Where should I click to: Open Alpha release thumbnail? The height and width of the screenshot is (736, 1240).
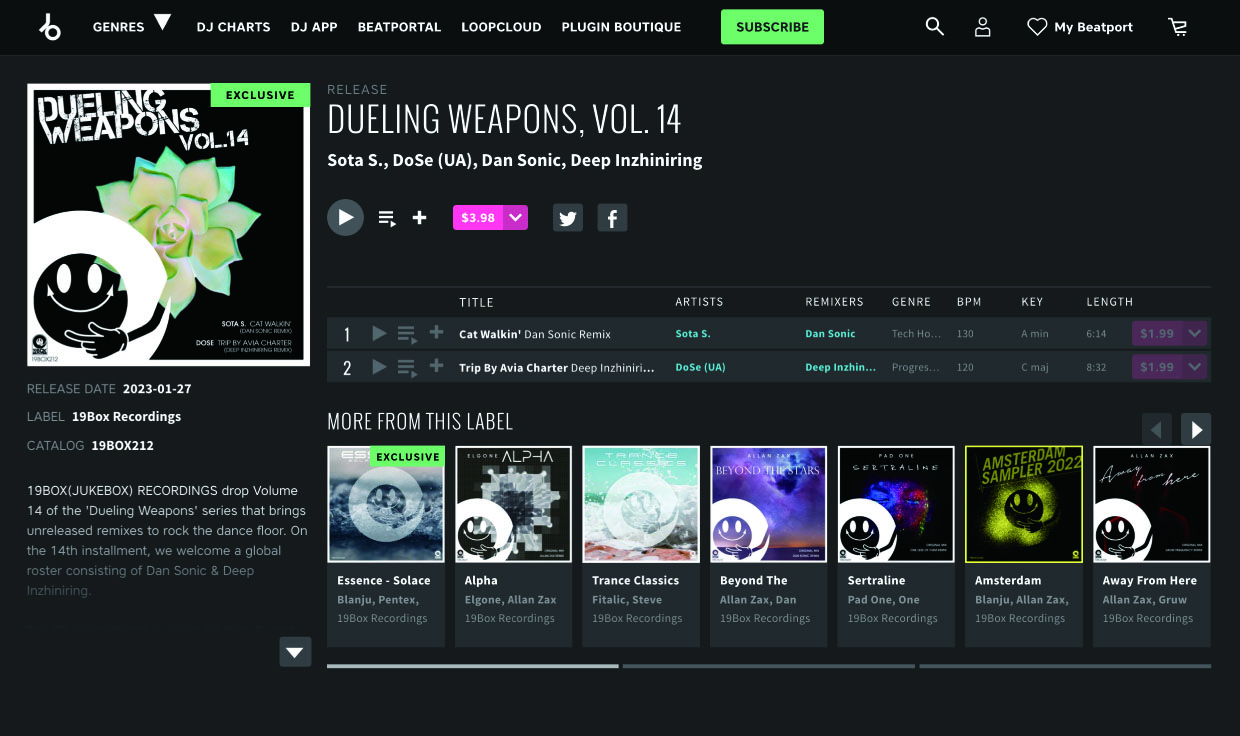click(x=513, y=504)
